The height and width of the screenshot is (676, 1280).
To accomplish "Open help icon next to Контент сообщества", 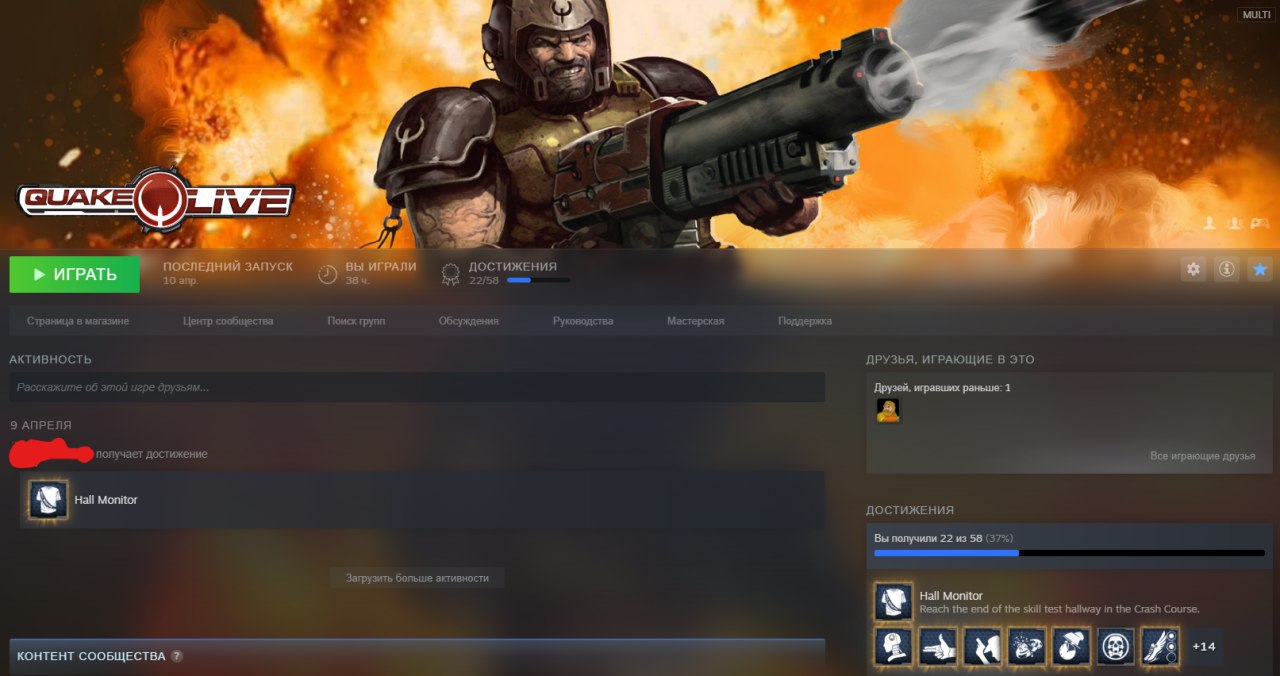I will point(177,657).
